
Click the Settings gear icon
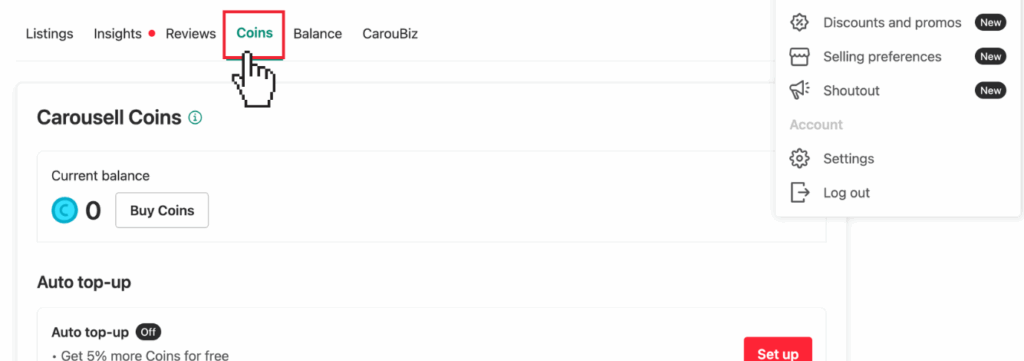click(799, 159)
